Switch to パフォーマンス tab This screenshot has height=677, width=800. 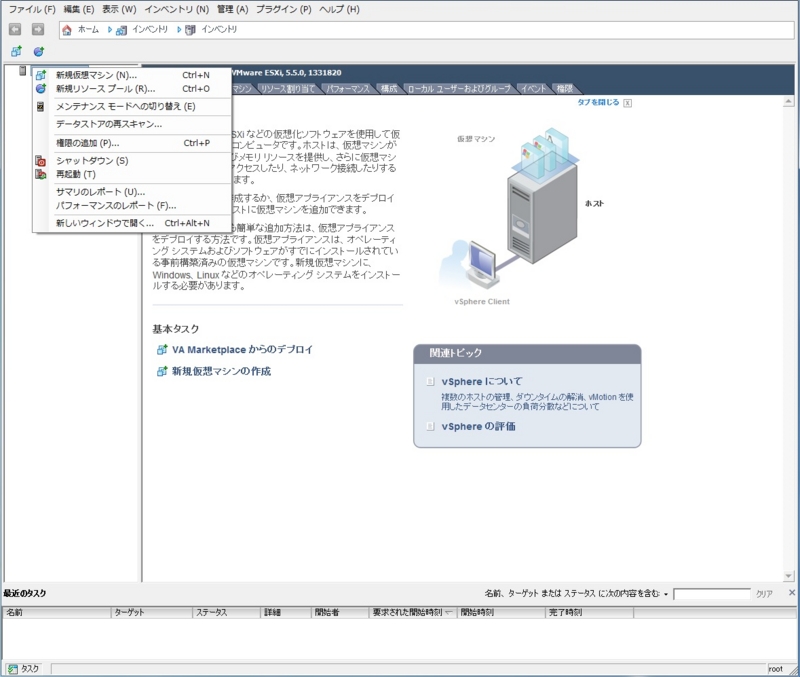click(x=348, y=89)
